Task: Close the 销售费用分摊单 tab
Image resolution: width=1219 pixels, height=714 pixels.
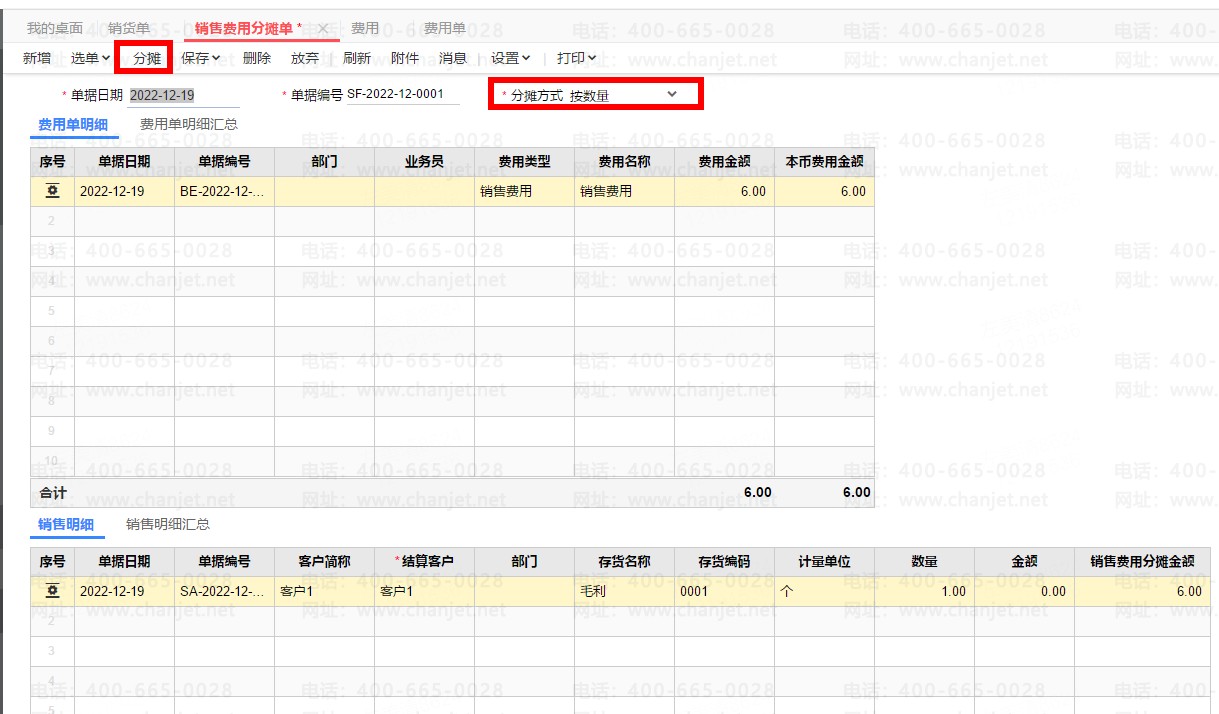Action: coord(323,29)
